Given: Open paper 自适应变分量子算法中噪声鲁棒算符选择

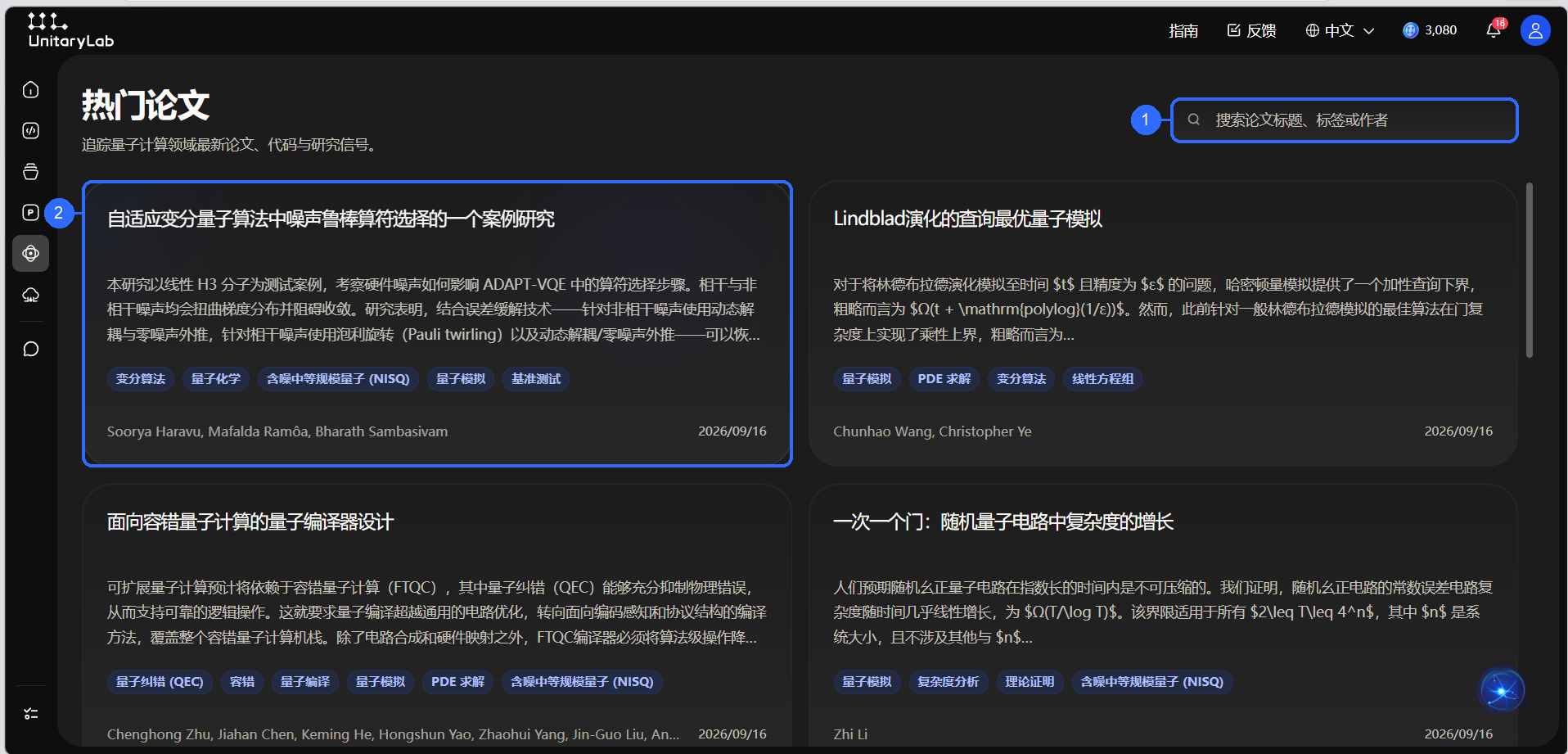Looking at the screenshot, I should pyautogui.click(x=331, y=219).
